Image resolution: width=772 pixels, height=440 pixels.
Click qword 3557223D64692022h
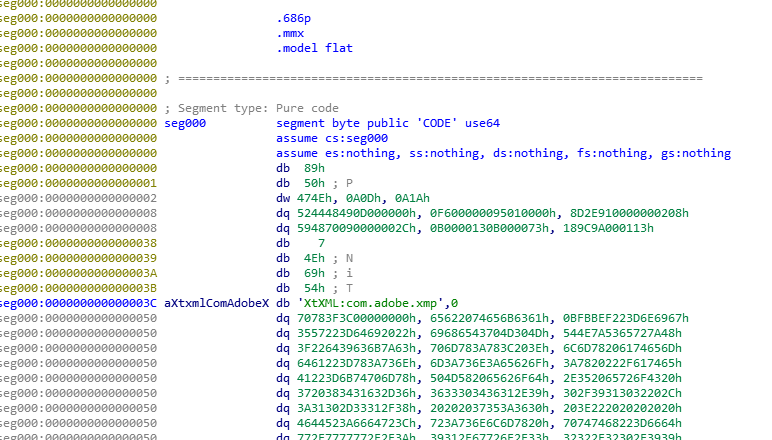[356, 334]
